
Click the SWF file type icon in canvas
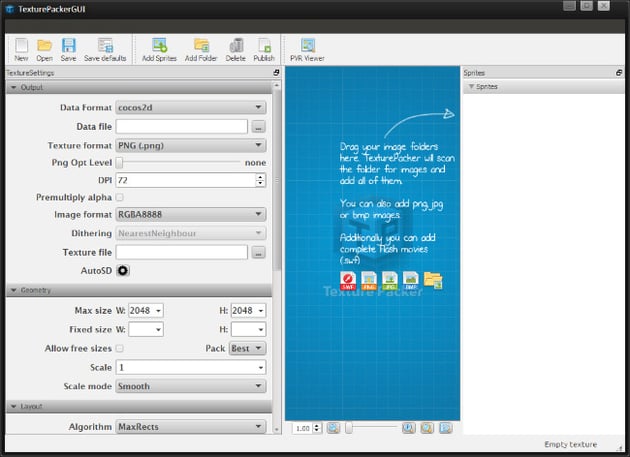[x=348, y=281]
